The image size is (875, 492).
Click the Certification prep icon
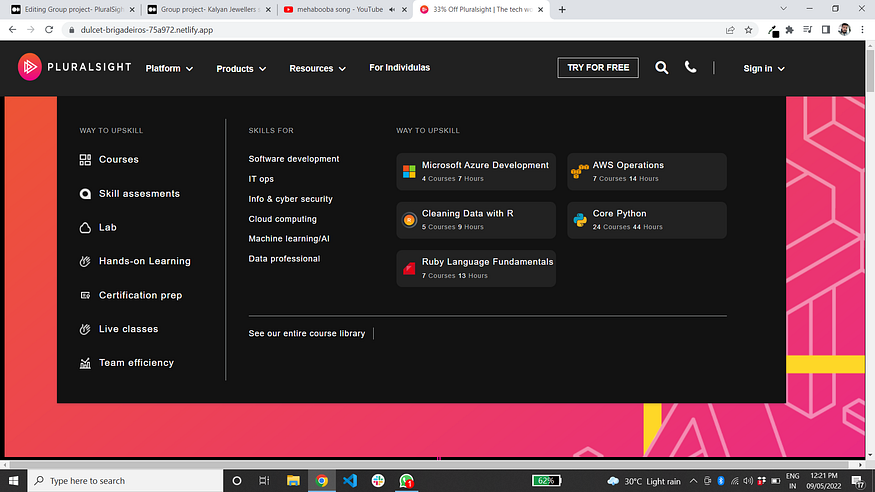point(85,295)
